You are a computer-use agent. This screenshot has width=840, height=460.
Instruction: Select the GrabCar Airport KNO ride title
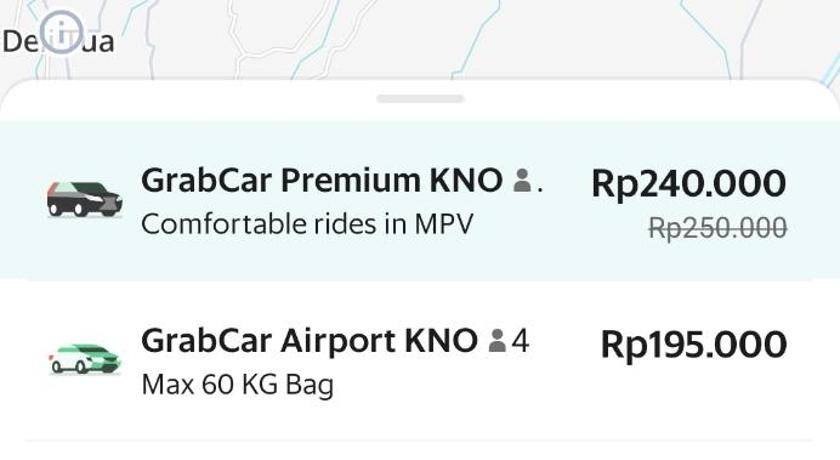point(309,341)
